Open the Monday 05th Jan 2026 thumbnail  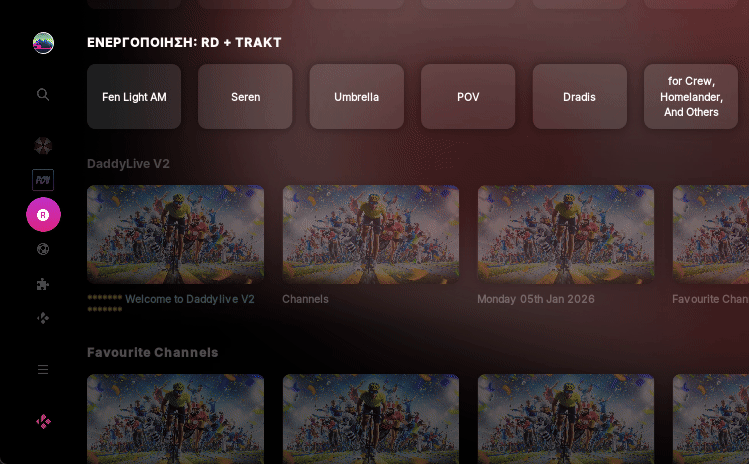point(566,235)
